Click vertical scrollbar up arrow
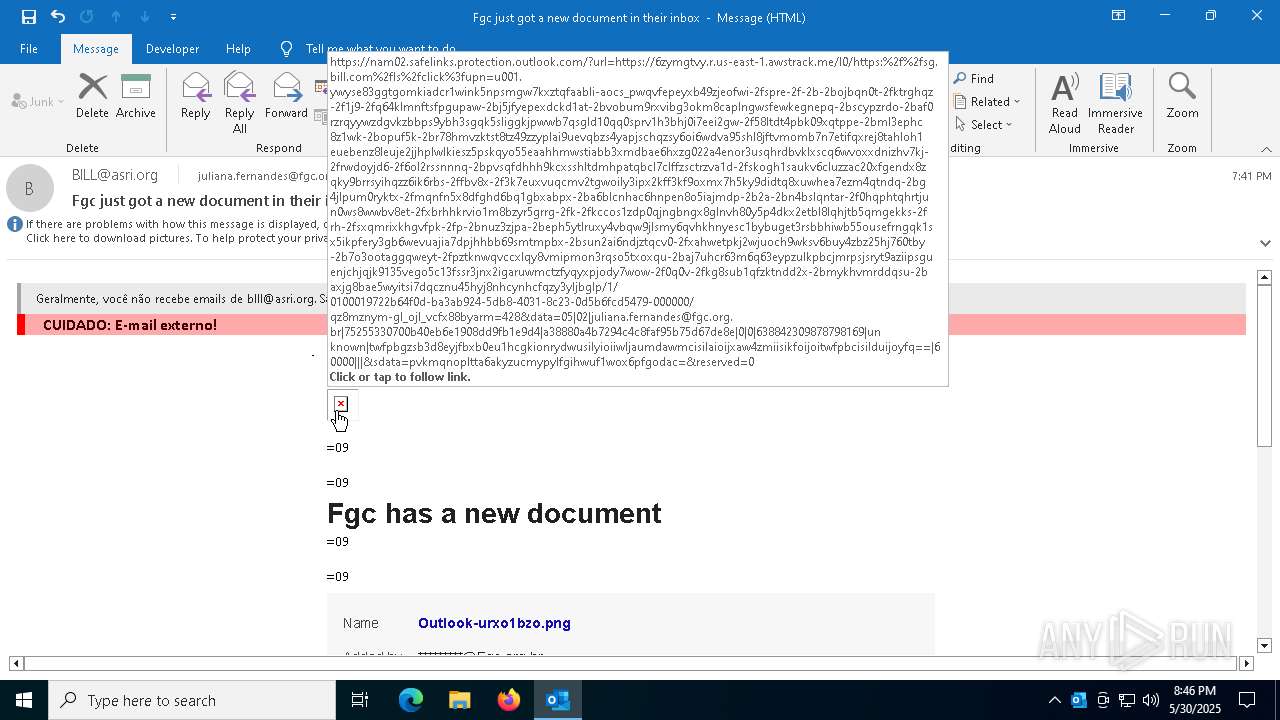 (1265, 277)
